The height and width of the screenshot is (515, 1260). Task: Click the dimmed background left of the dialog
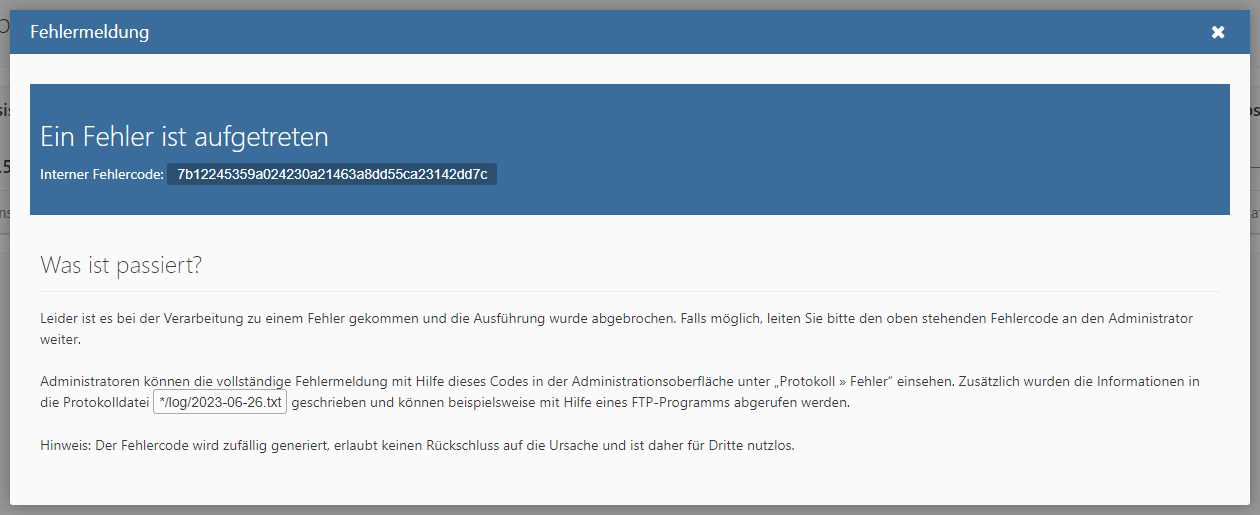click(4, 300)
